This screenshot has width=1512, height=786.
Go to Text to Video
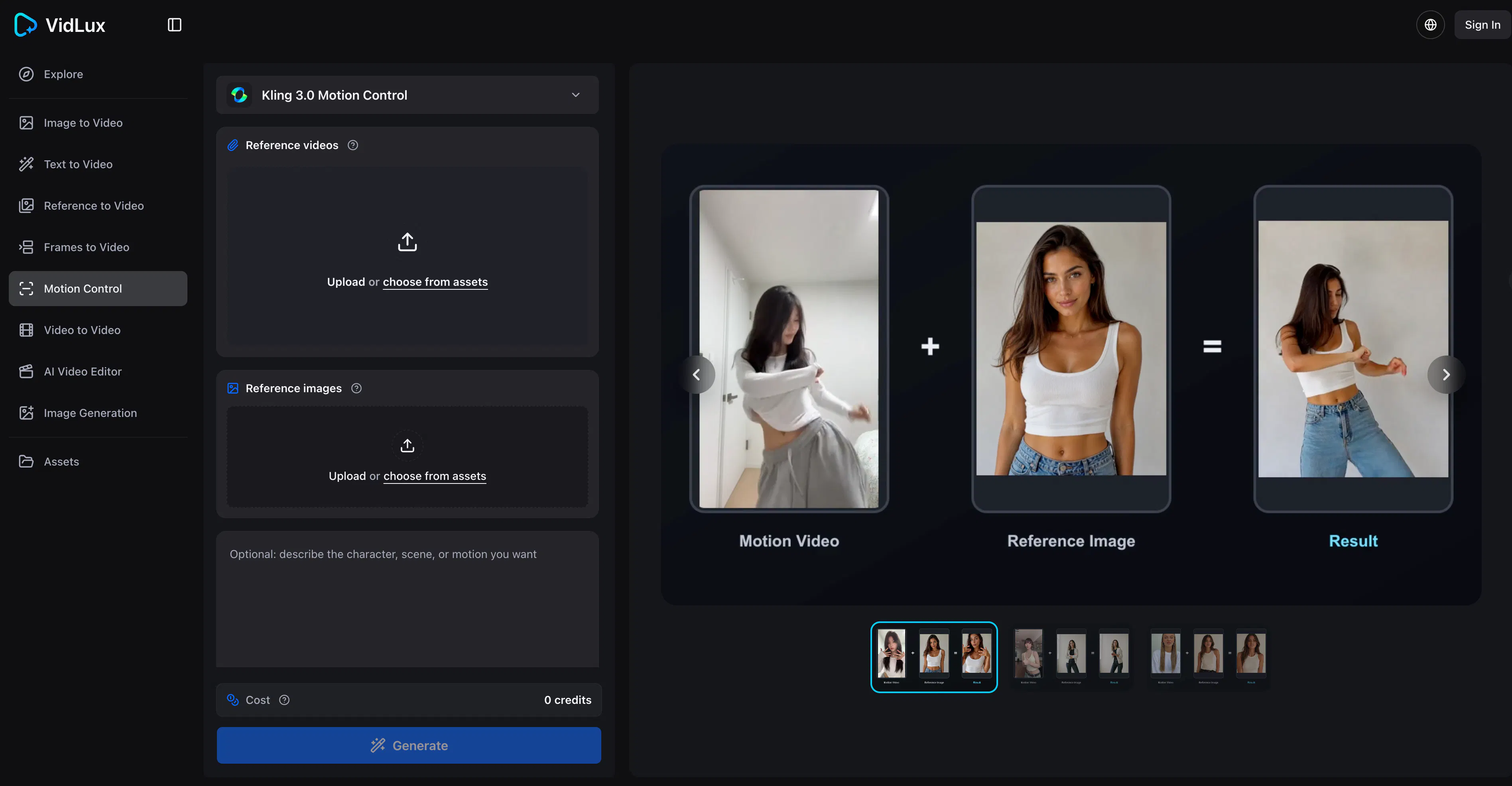click(x=98, y=164)
